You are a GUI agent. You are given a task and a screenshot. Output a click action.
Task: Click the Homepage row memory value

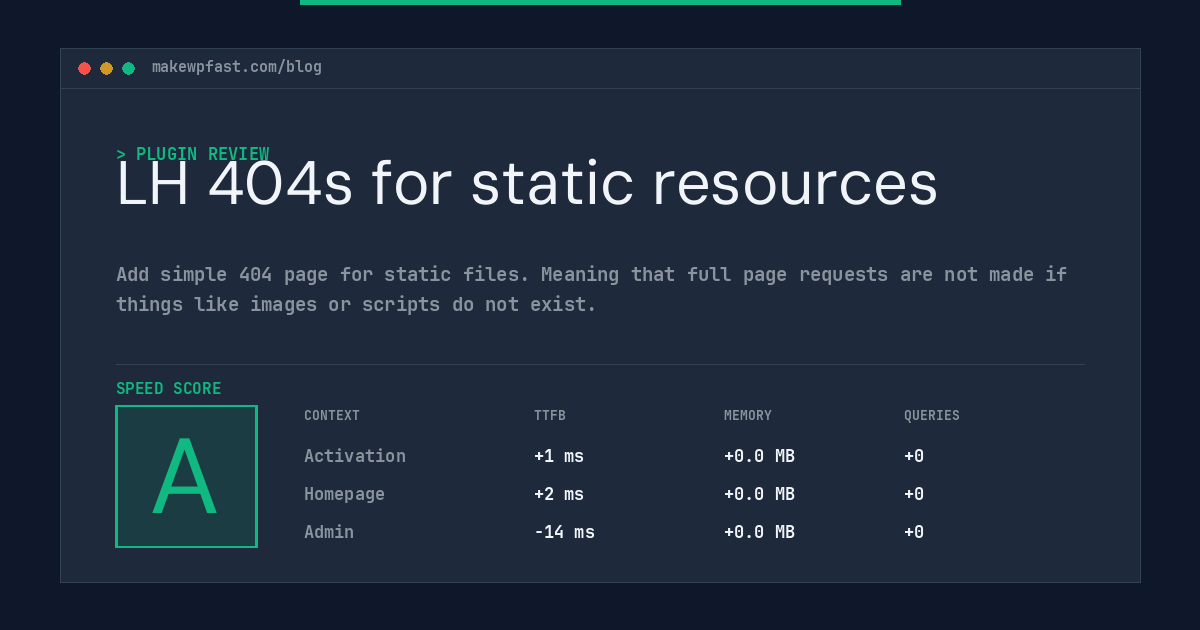tap(759, 494)
